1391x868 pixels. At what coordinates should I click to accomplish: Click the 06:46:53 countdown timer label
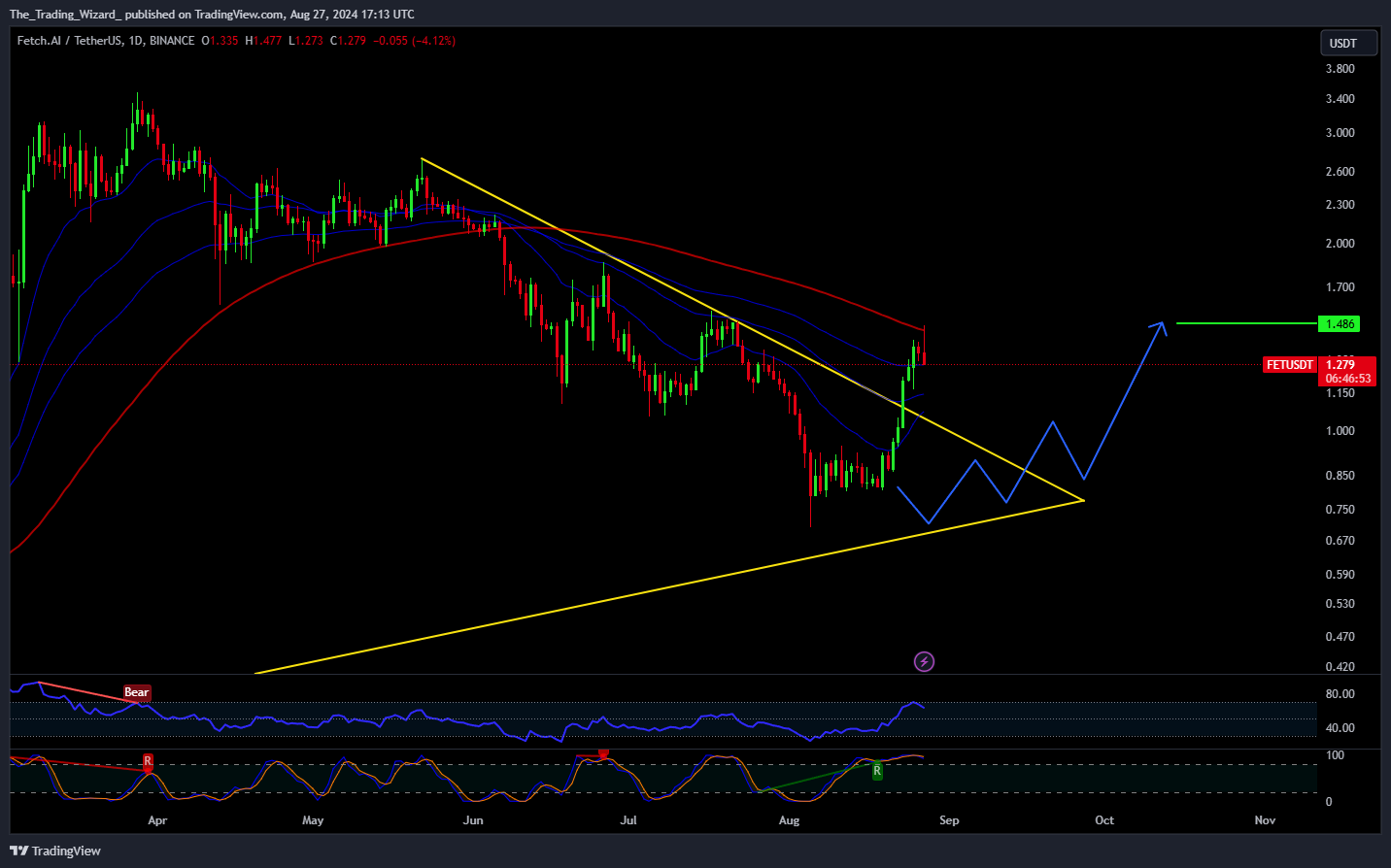[1348, 379]
